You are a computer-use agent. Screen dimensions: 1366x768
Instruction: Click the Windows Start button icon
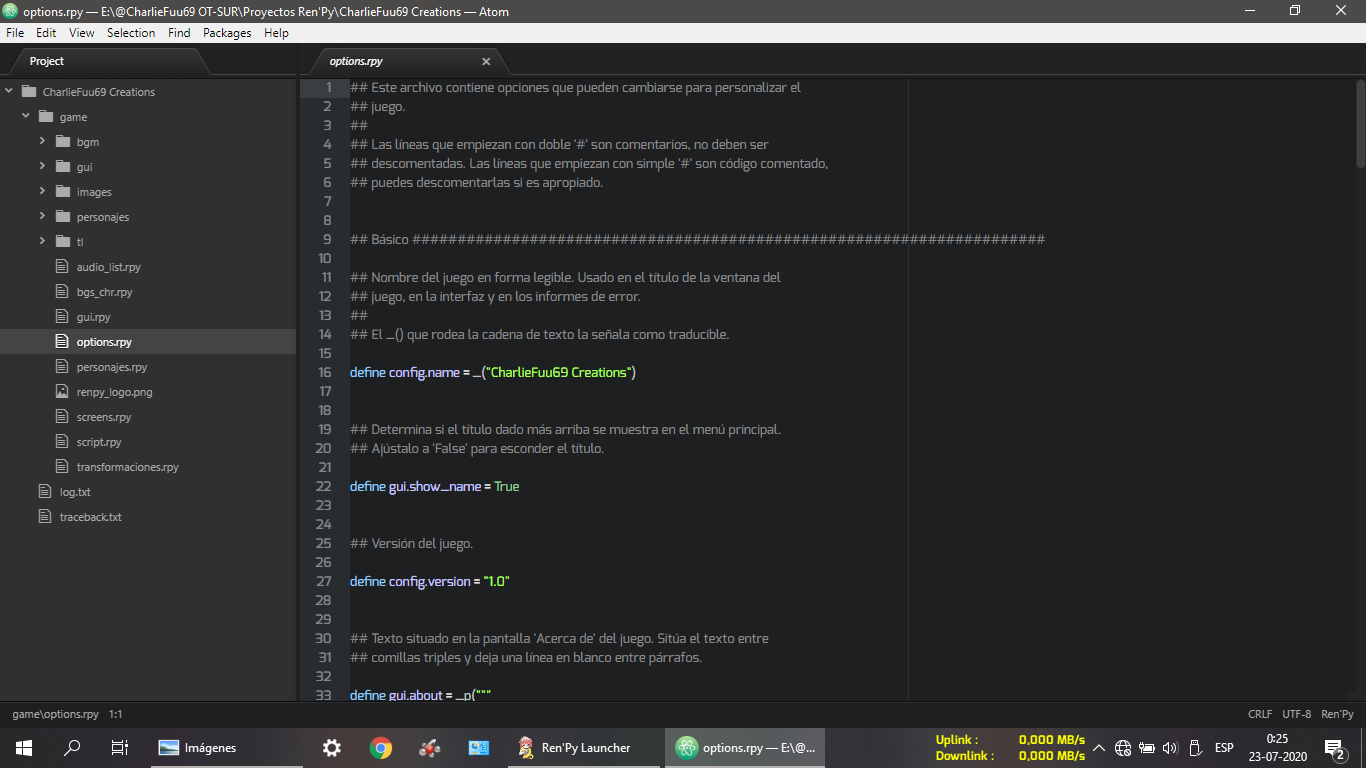23,747
